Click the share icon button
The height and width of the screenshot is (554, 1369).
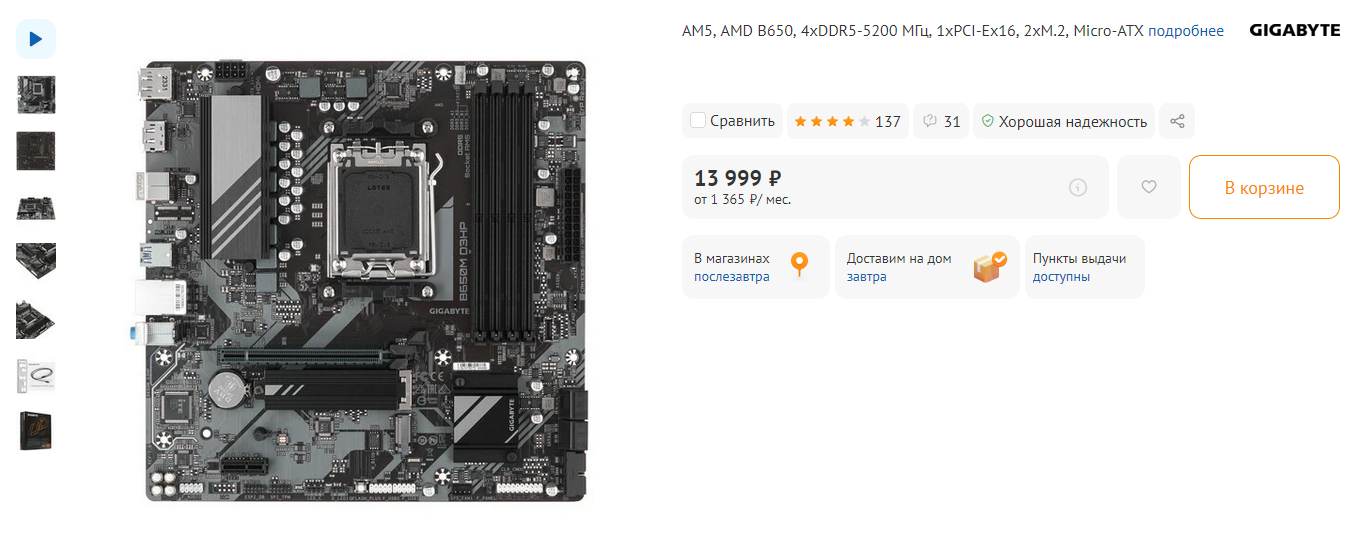[1177, 121]
